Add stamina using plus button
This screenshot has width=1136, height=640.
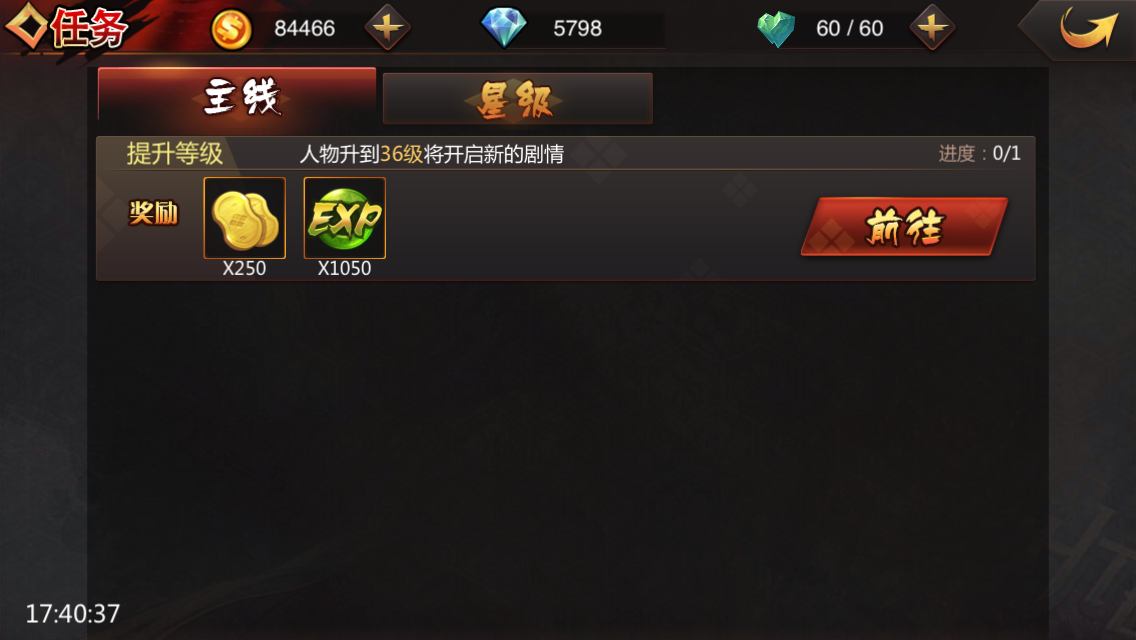click(932, 28)
